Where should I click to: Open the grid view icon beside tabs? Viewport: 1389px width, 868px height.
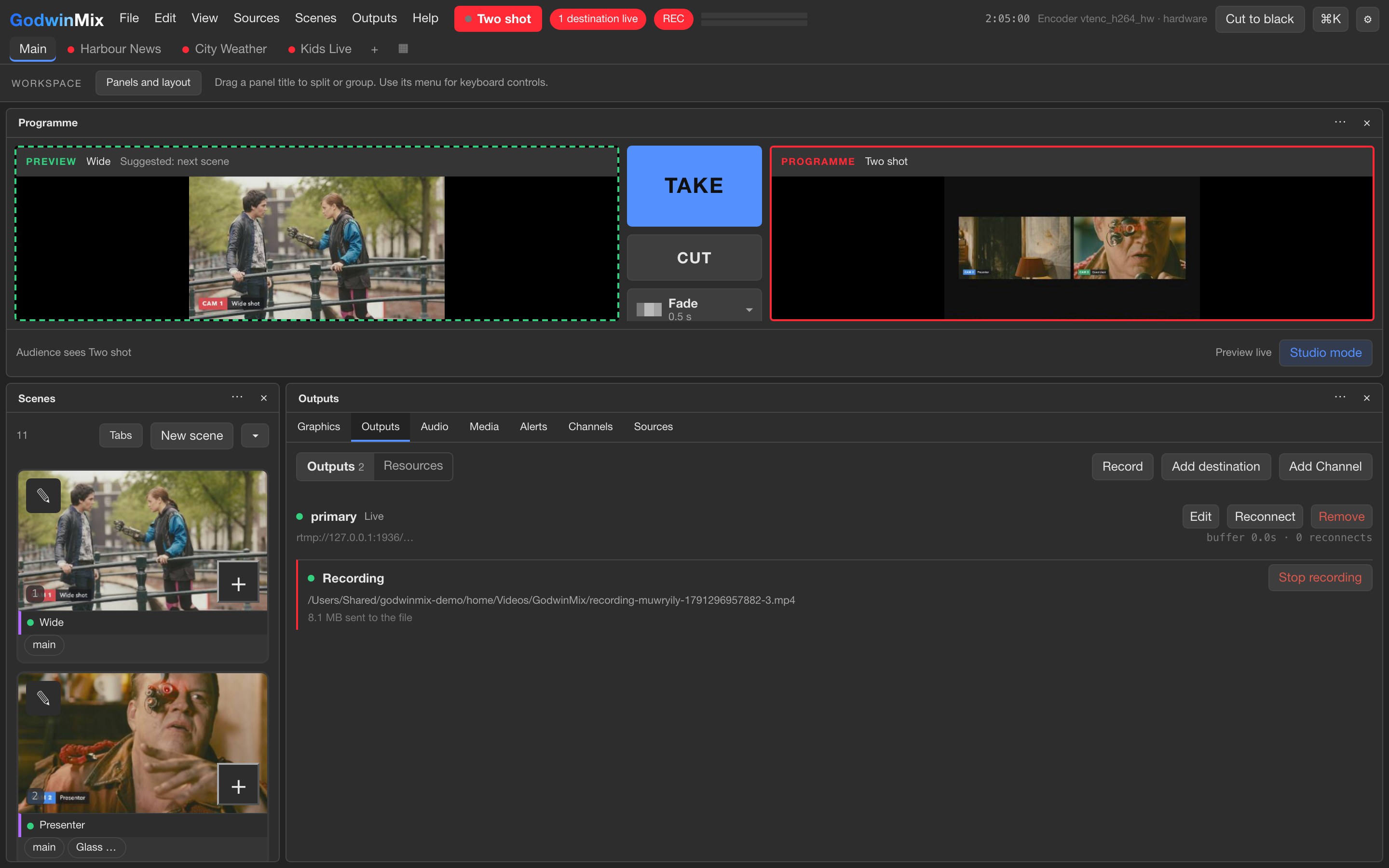(x=403, y=49)
